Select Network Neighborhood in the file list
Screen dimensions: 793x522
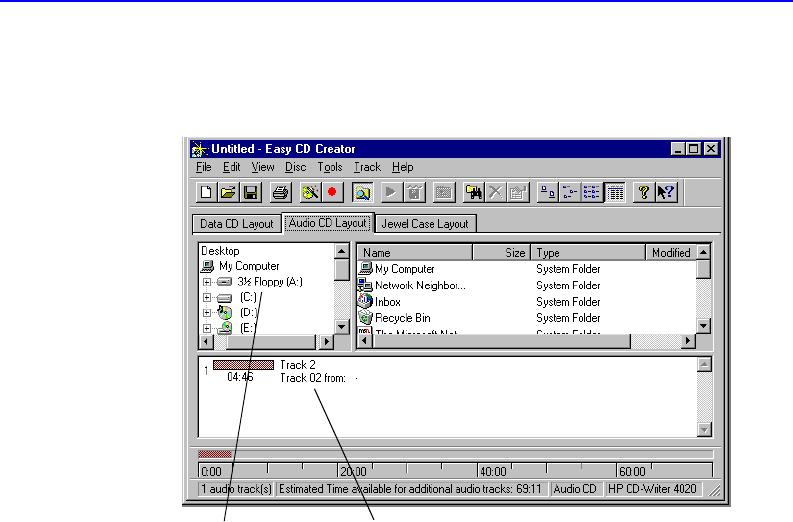420,285
